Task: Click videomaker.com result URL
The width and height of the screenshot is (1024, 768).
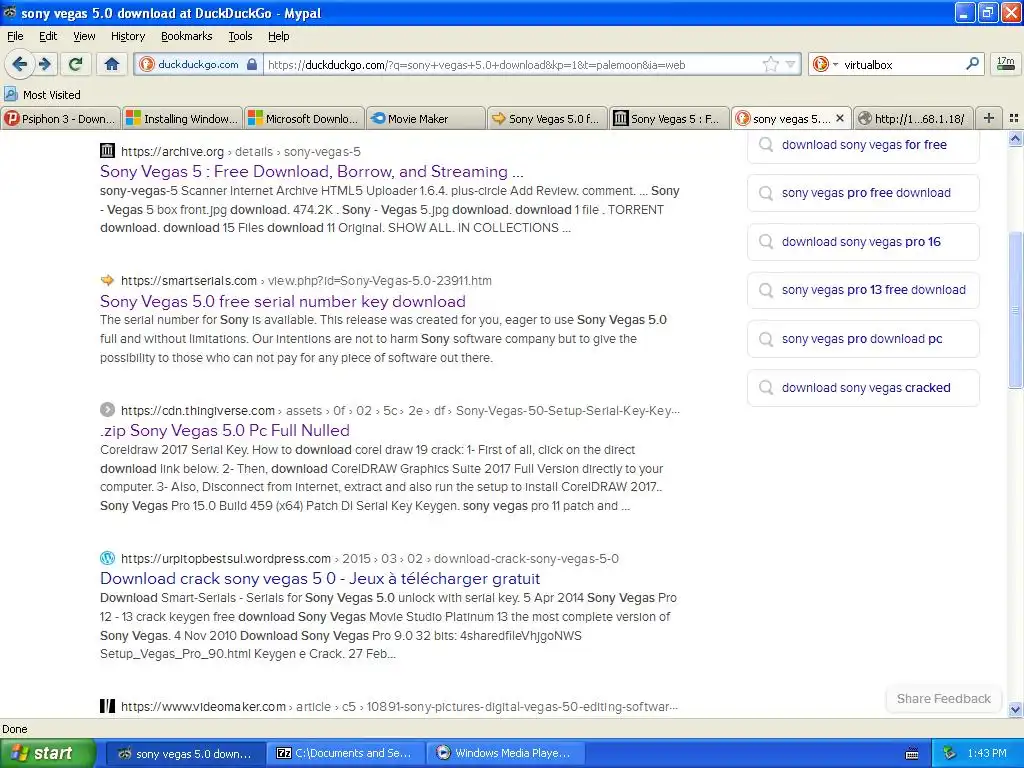Action: (399, 706)
